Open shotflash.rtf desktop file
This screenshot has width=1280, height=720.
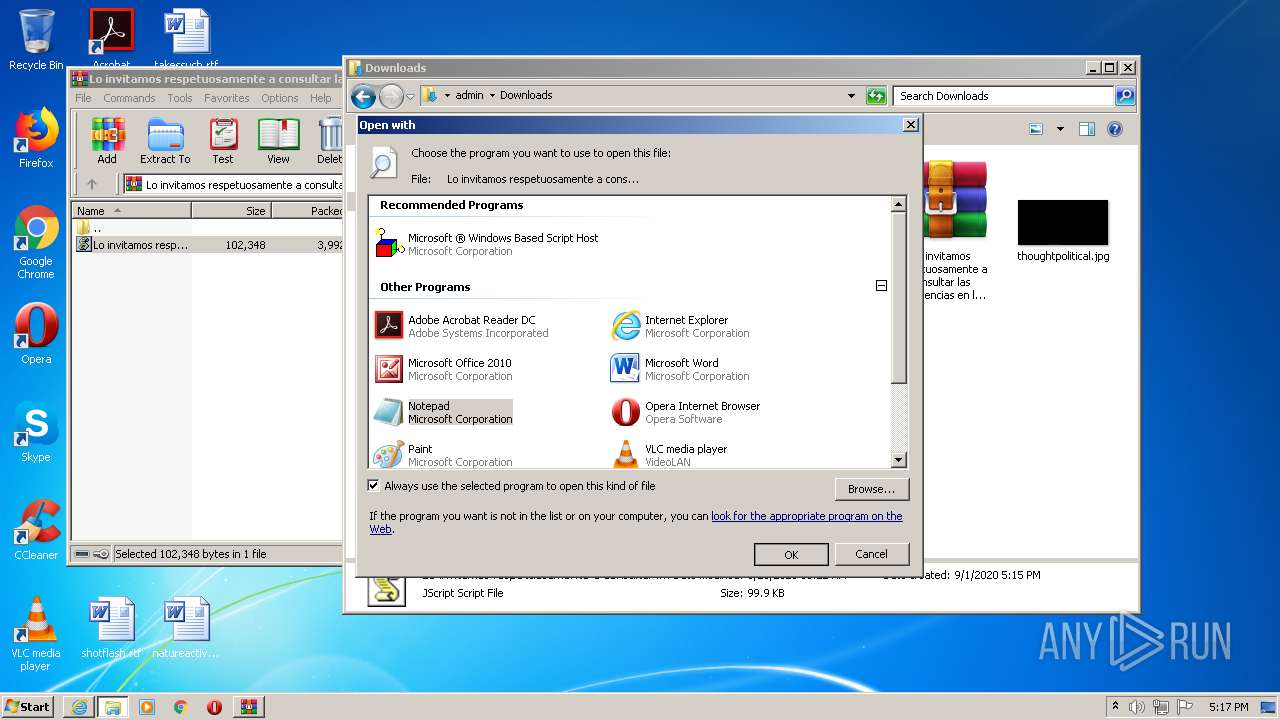point(110,627)
